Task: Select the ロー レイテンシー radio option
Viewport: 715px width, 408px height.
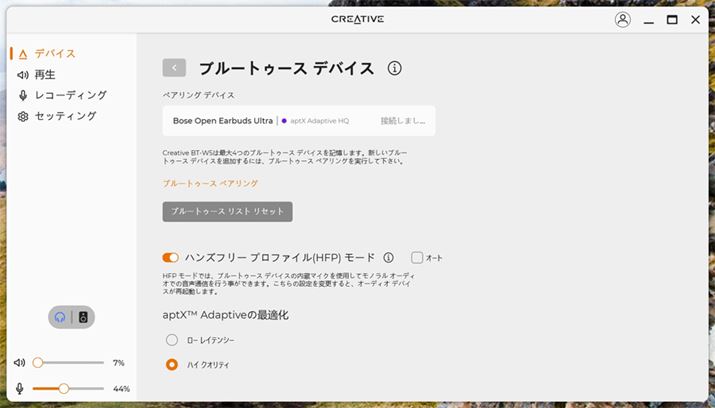Action: pos(172,340)
